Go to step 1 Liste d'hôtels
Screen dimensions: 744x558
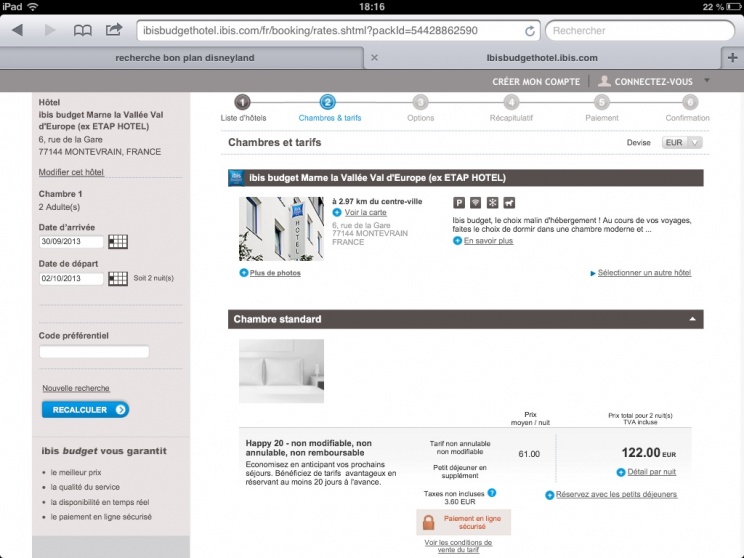tap(243, 102)
